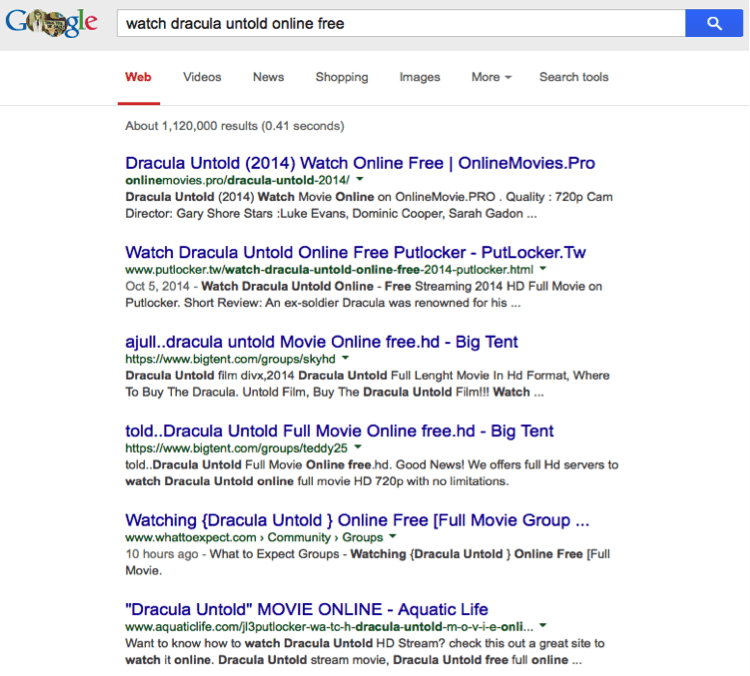Switch to the Videos tab

(202, 77)
